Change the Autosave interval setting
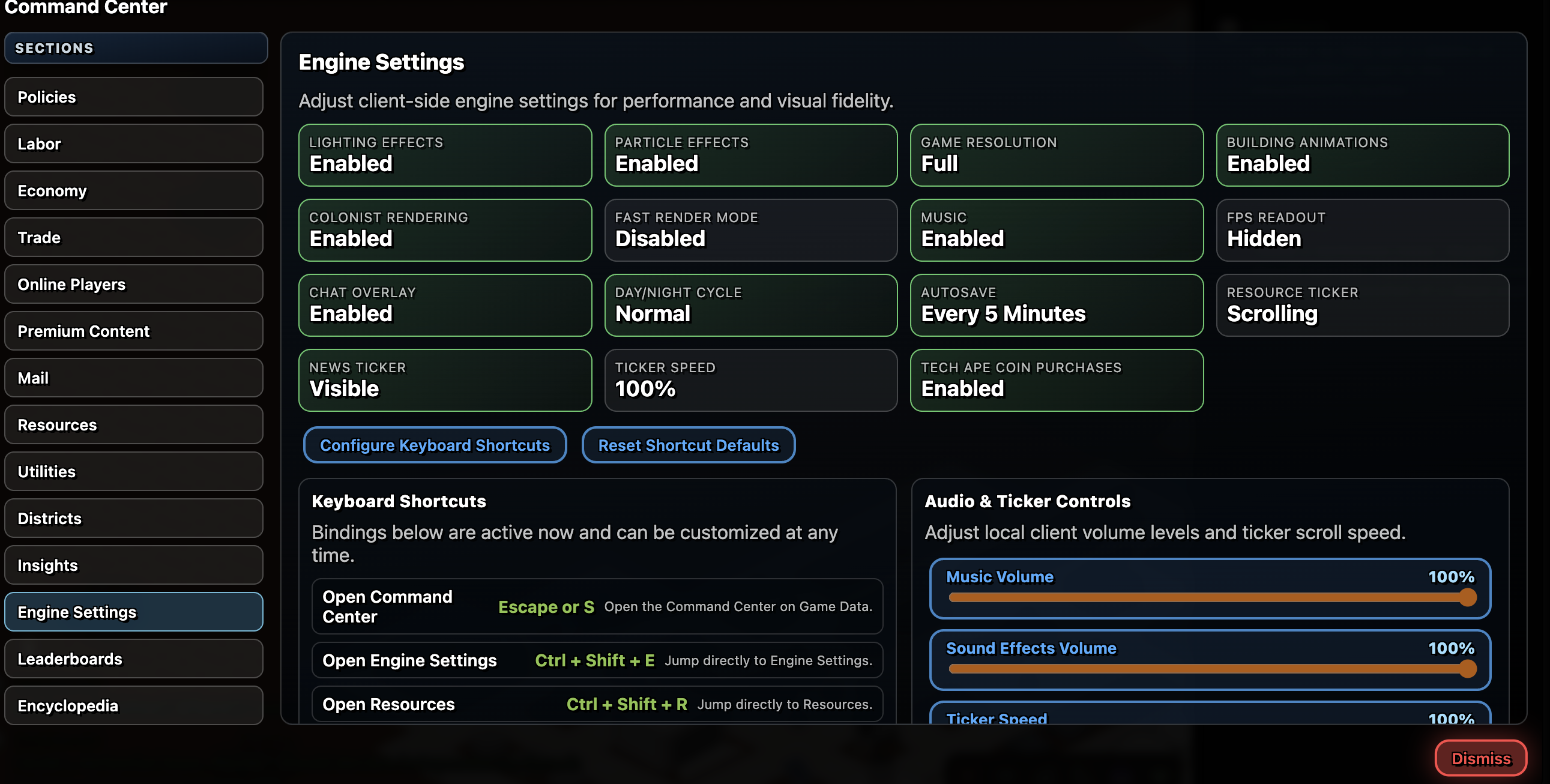 (1057, 306)
